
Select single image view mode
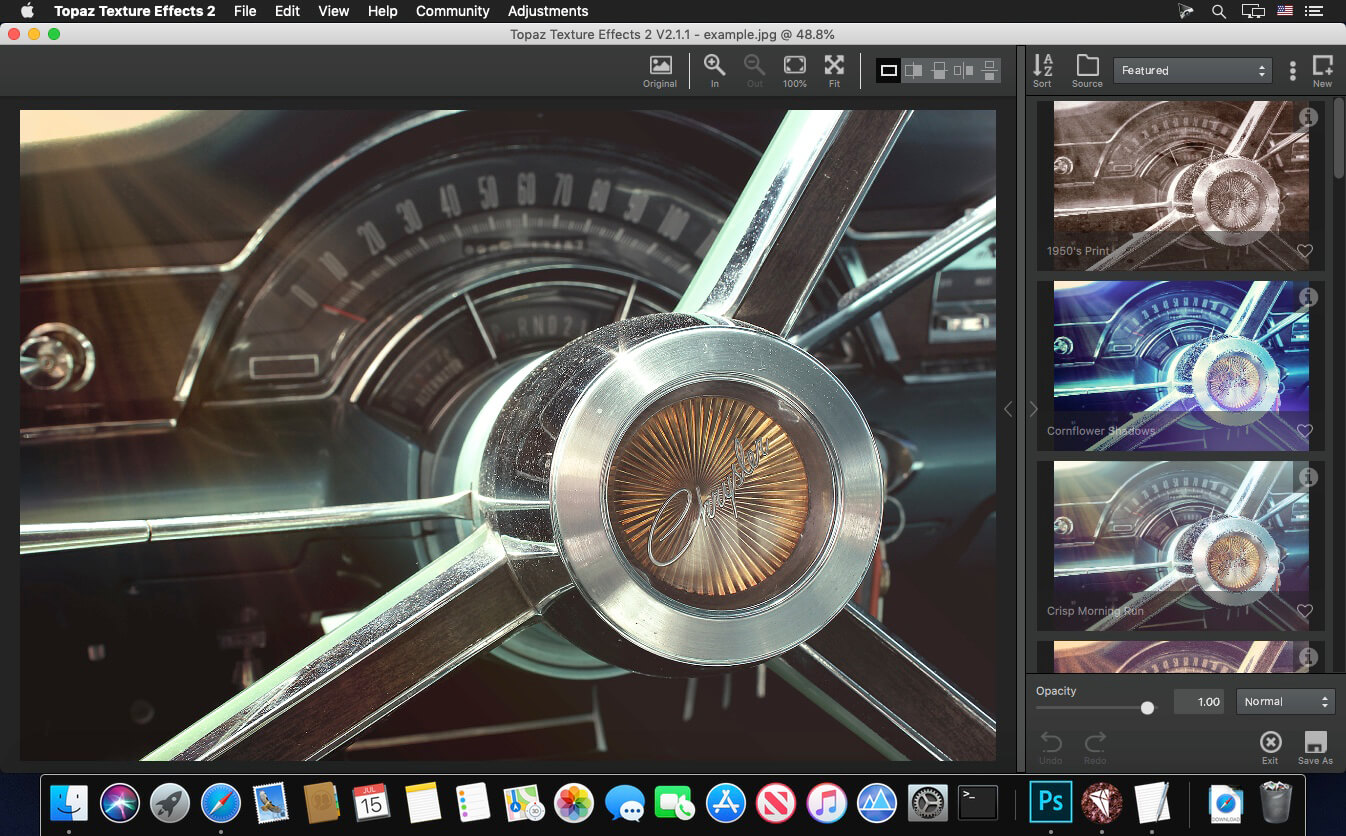coord(888,70)
